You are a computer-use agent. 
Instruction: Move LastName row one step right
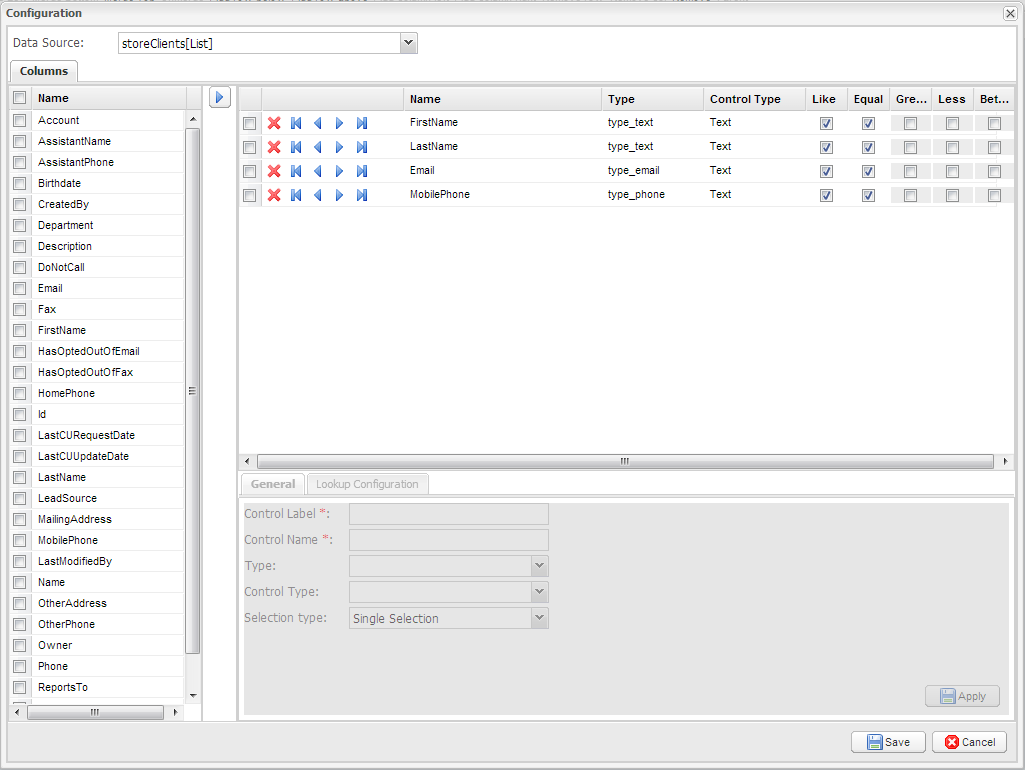(339, 147)
